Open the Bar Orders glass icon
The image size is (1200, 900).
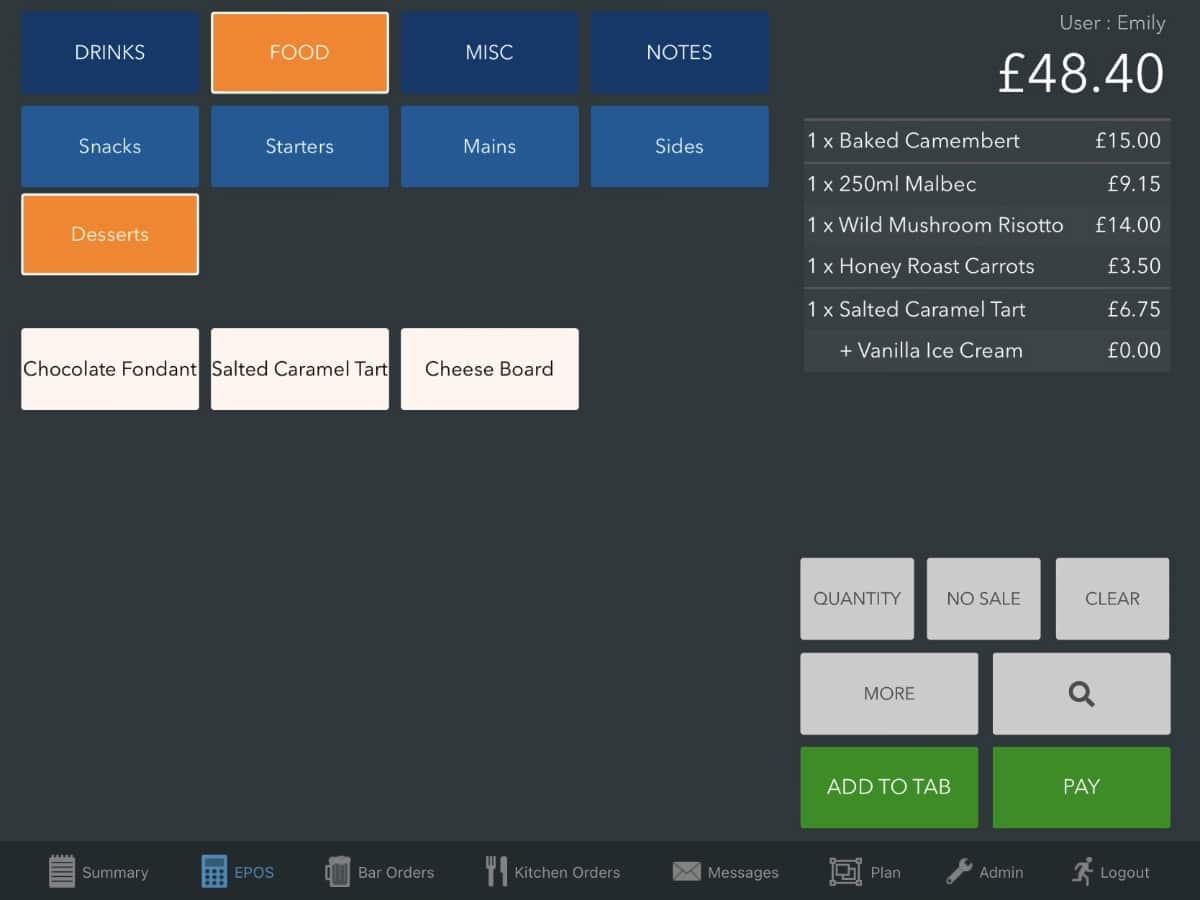[337, 871]
